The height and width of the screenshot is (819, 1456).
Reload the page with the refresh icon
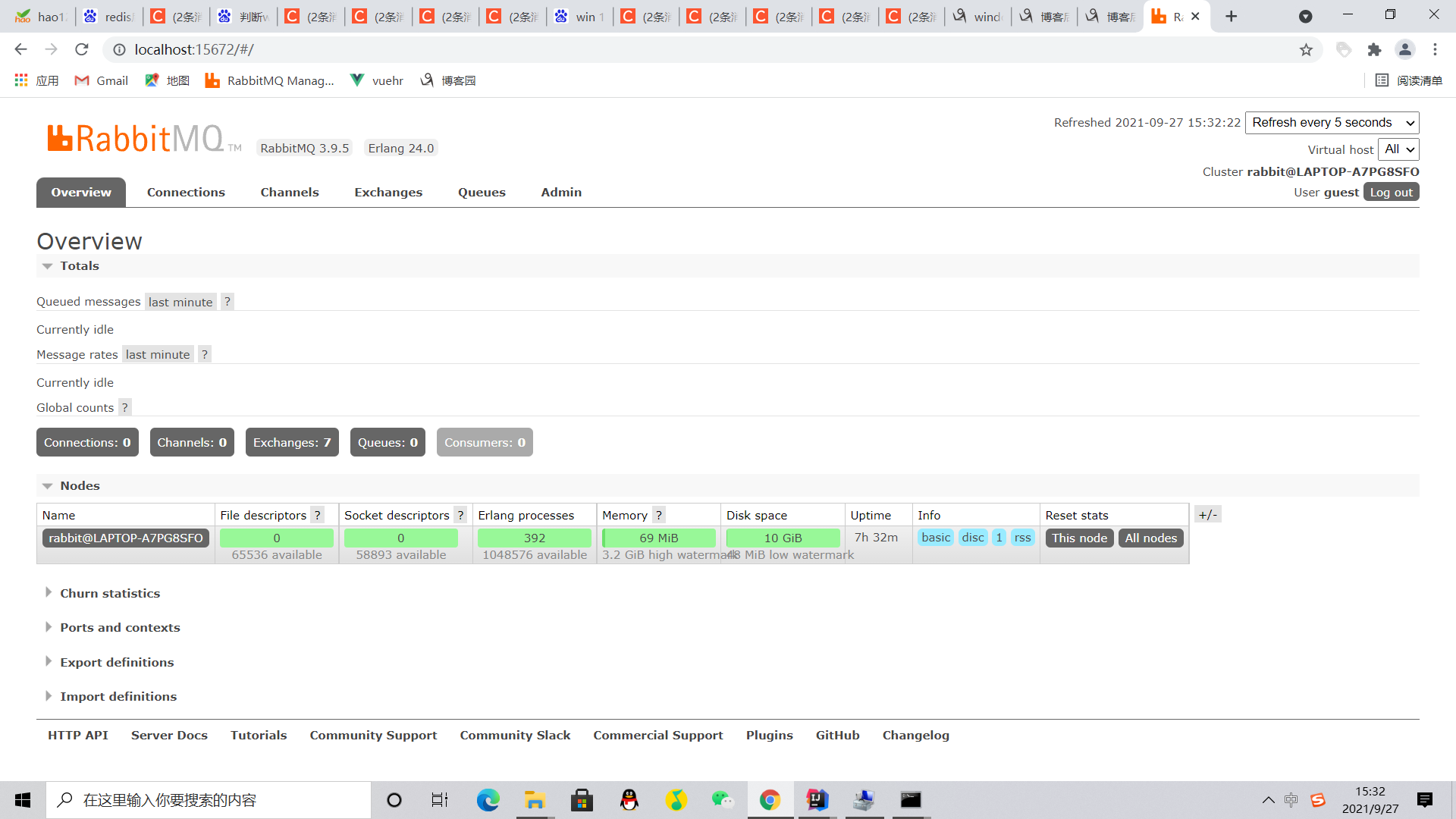pyautogui.click(x=82, y=50)
